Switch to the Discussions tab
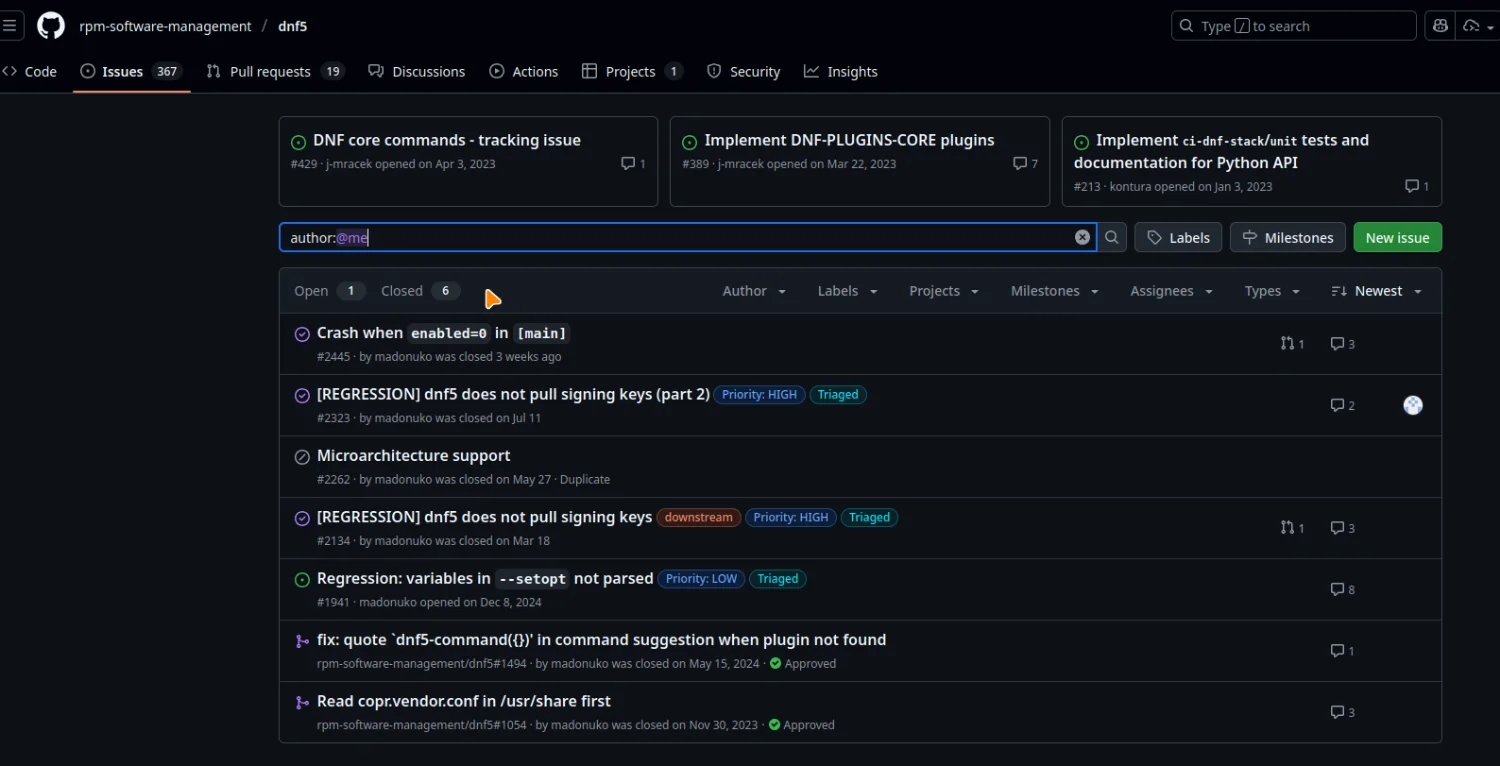 tap(417, 72)
